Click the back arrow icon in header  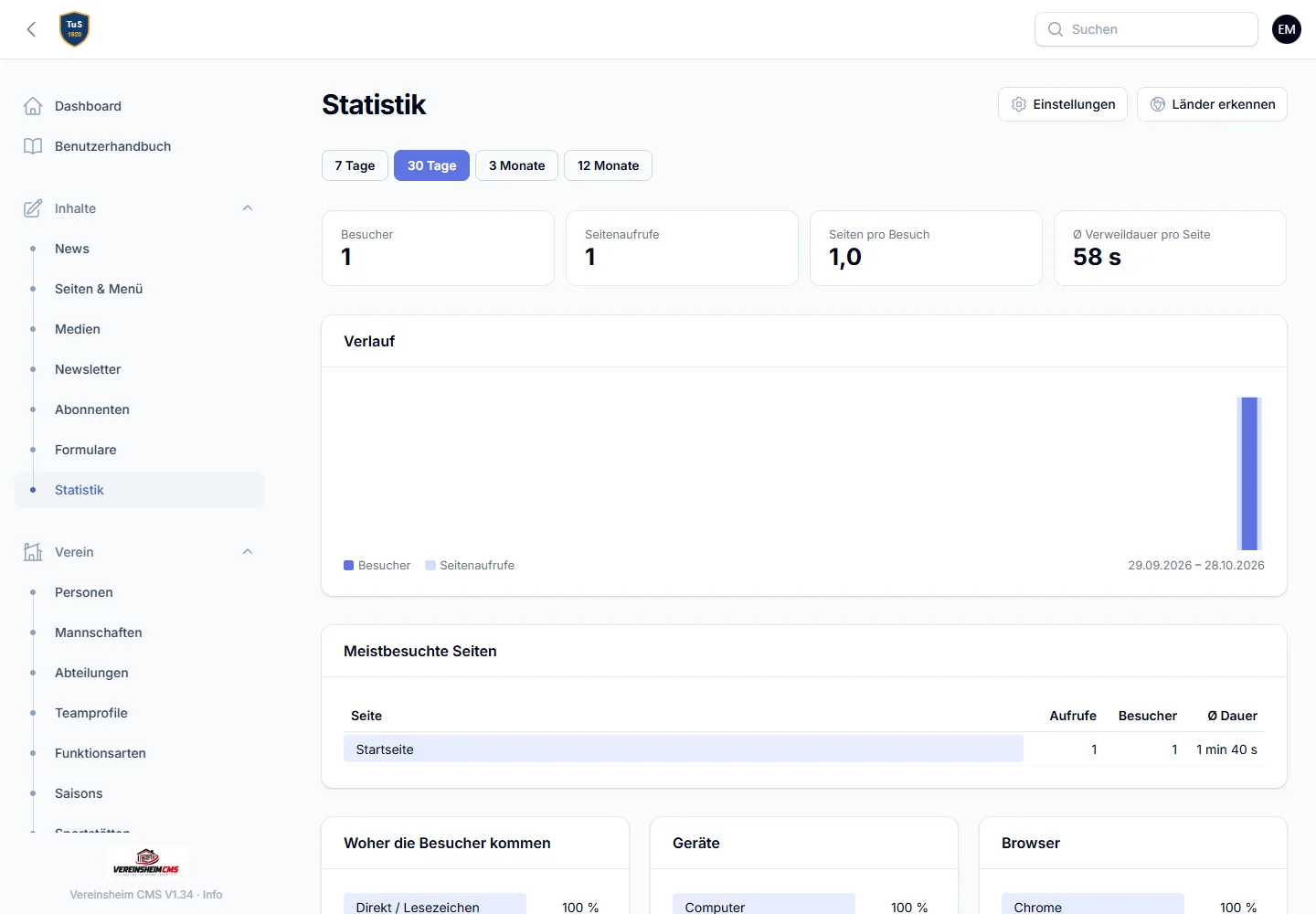pyautogui.click(x=31, y=29)
